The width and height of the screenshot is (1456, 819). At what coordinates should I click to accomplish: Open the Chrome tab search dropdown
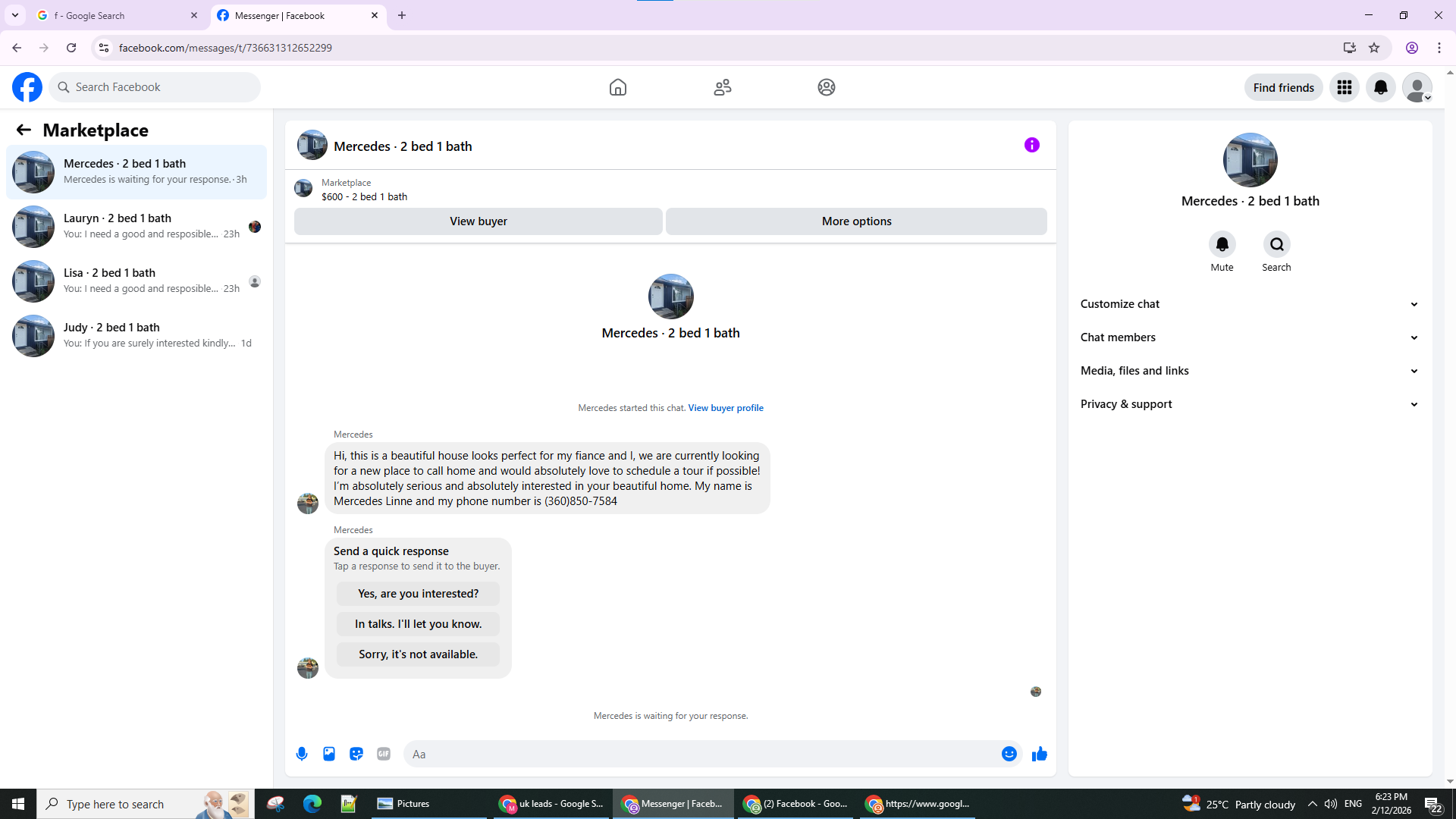[15, 15]
